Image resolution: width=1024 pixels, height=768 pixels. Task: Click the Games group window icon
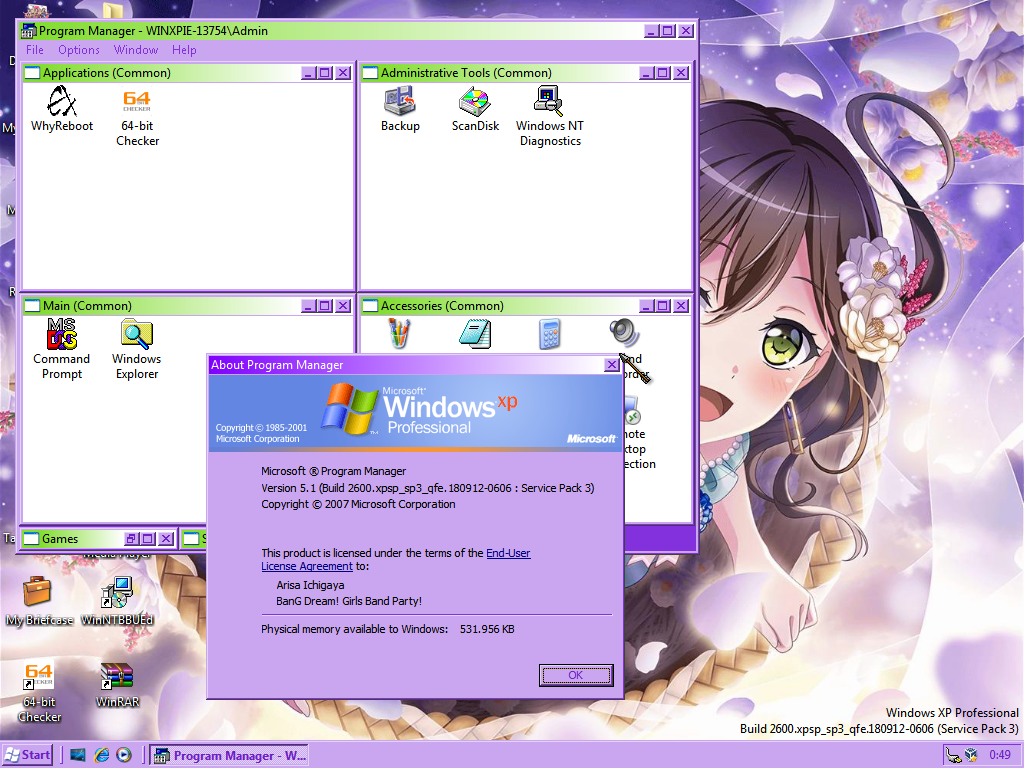[x=31, y=539]
